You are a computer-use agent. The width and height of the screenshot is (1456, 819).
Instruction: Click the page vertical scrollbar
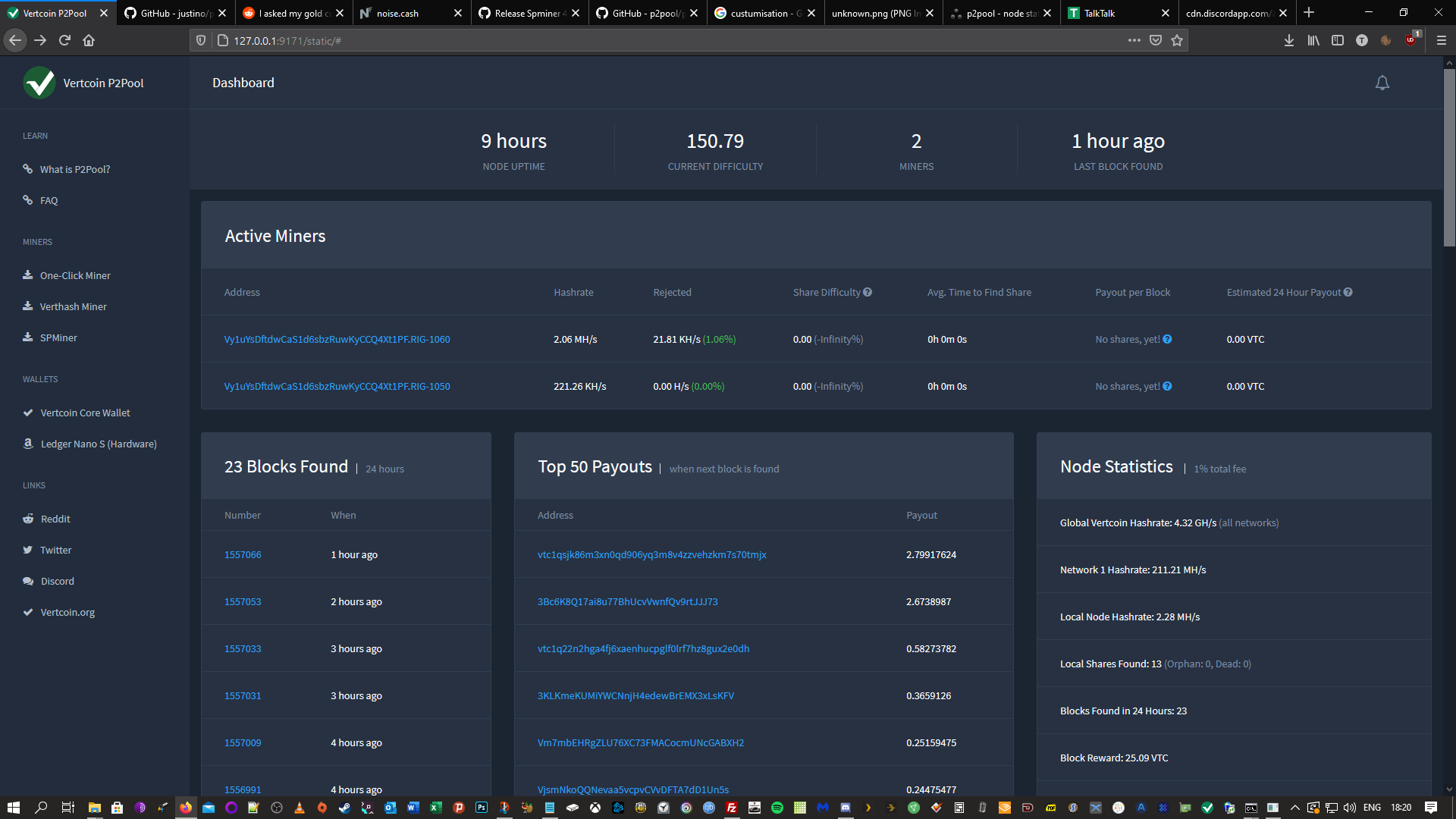tap(1449, 158)
